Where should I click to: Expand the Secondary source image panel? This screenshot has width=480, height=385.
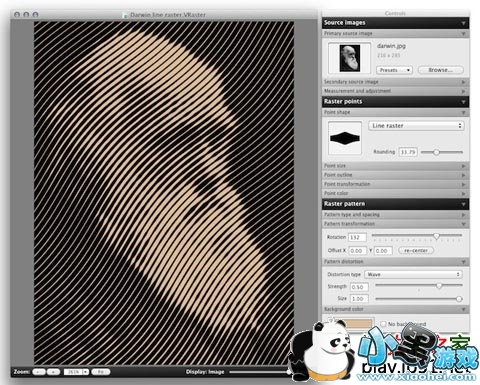(x=395, y=82)
